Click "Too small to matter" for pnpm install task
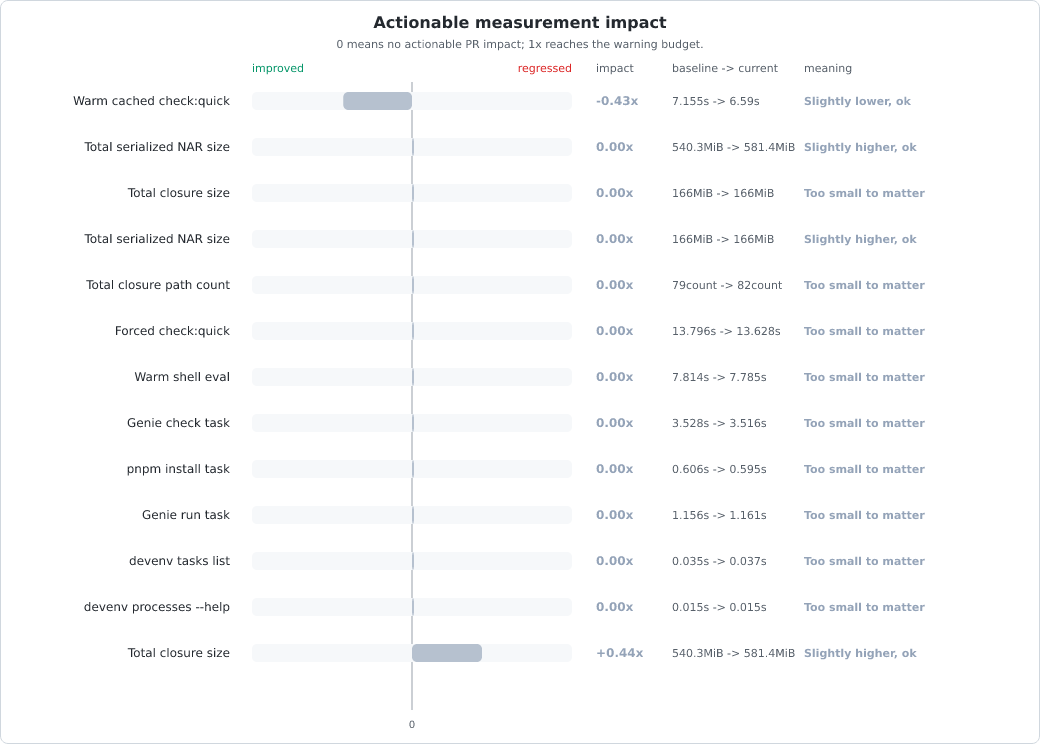The height and width of the screenshot is (744, 1040). click(864, 469)
